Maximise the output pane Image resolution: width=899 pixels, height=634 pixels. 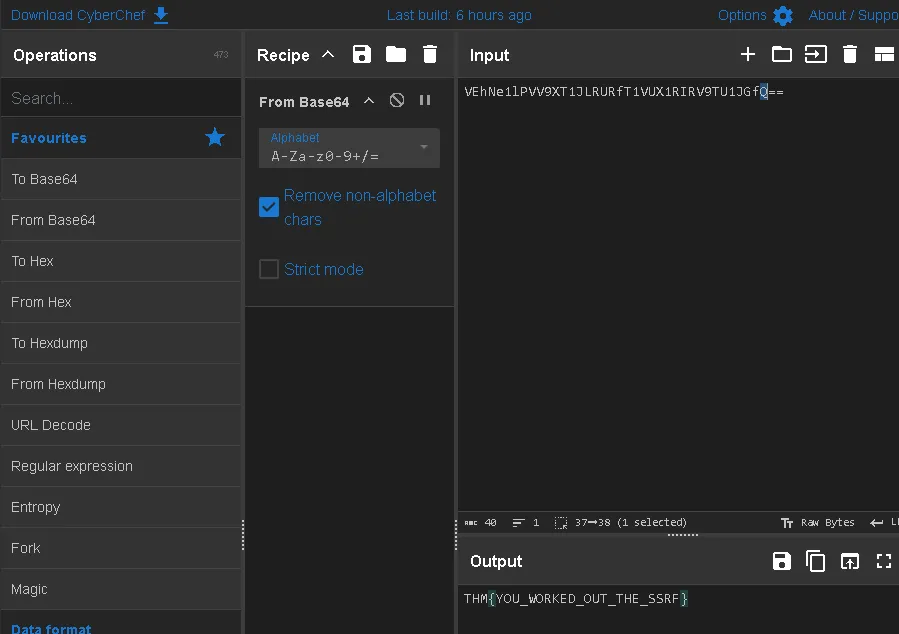[x=884, y=561]
